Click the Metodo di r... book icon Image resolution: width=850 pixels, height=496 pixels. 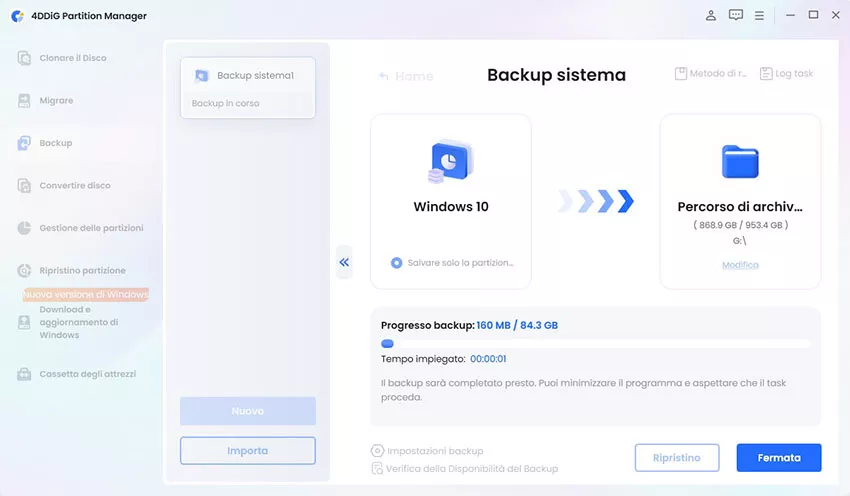(681, 73)
